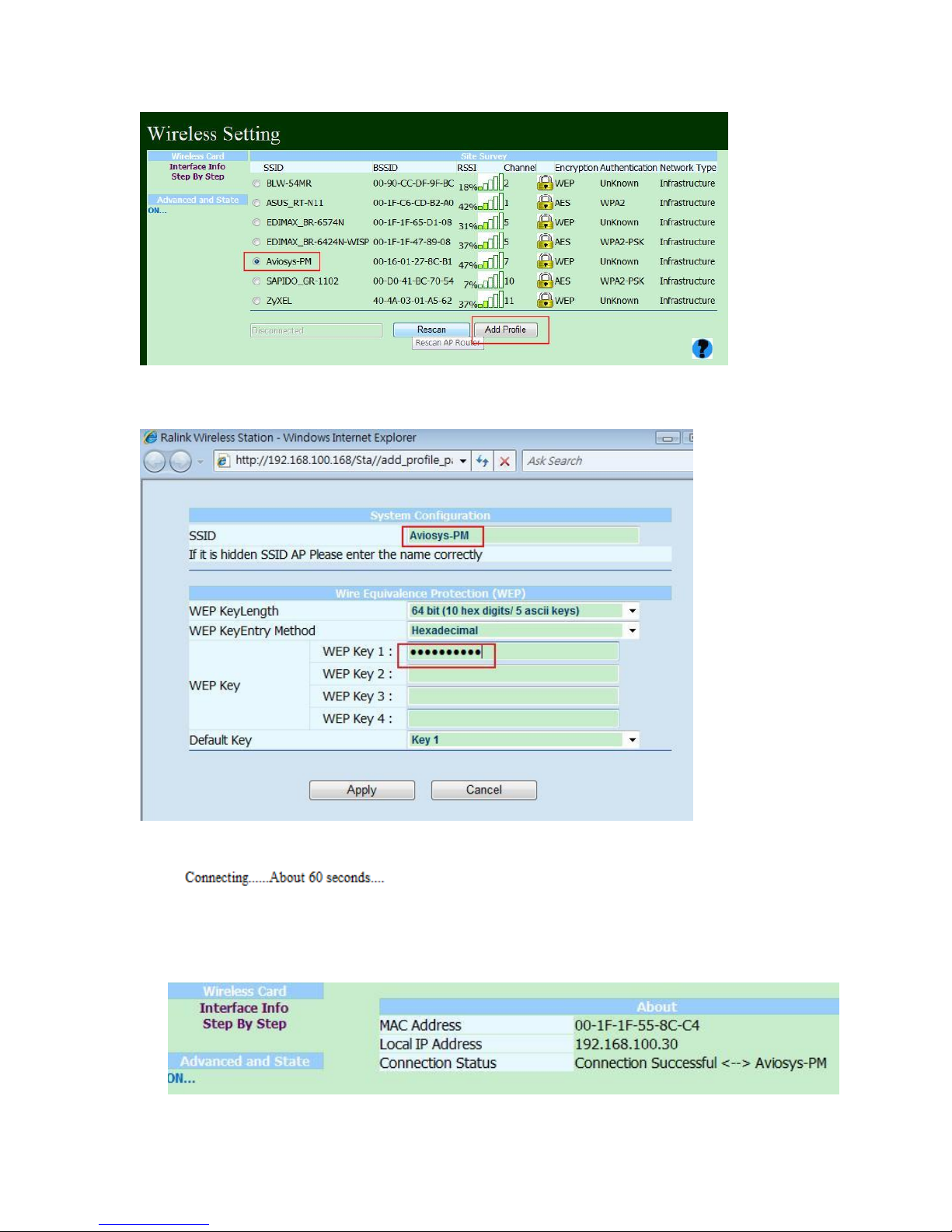Select the EDIMAX_BR-6574N radio button

[x=256, y=222]
